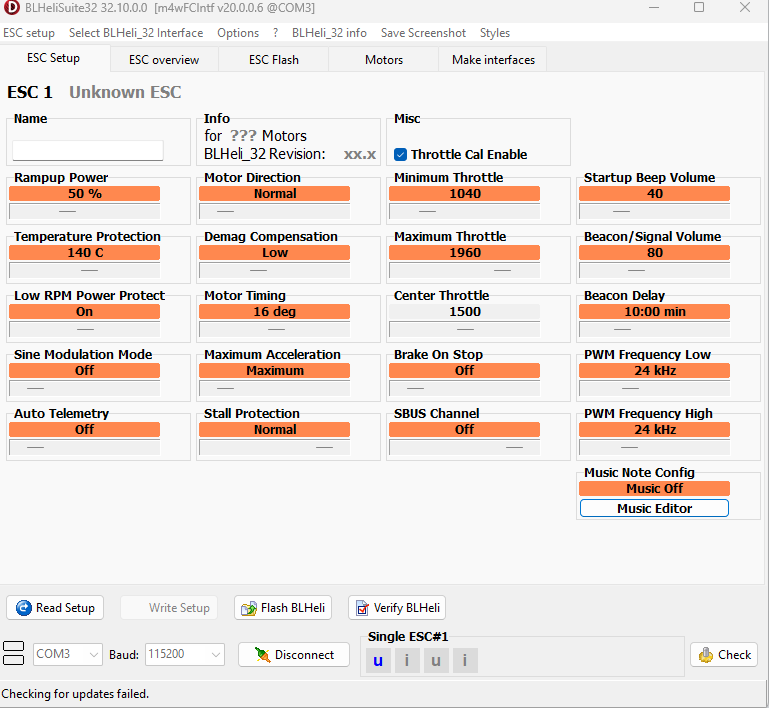Toggle the Brake On Stop setting
This screenshot has width=769, height=708.
pos(465,370)
